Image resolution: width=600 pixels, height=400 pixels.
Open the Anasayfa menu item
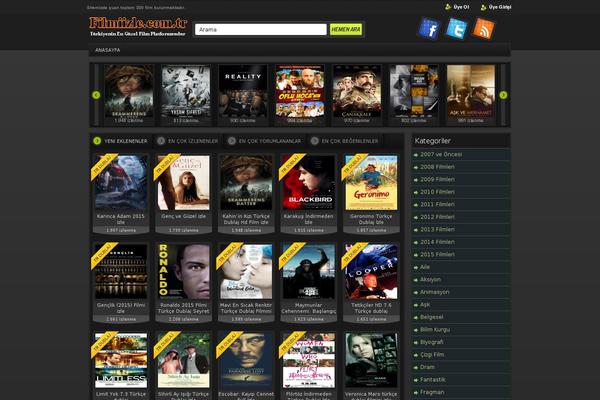click(x=108, y=50)
